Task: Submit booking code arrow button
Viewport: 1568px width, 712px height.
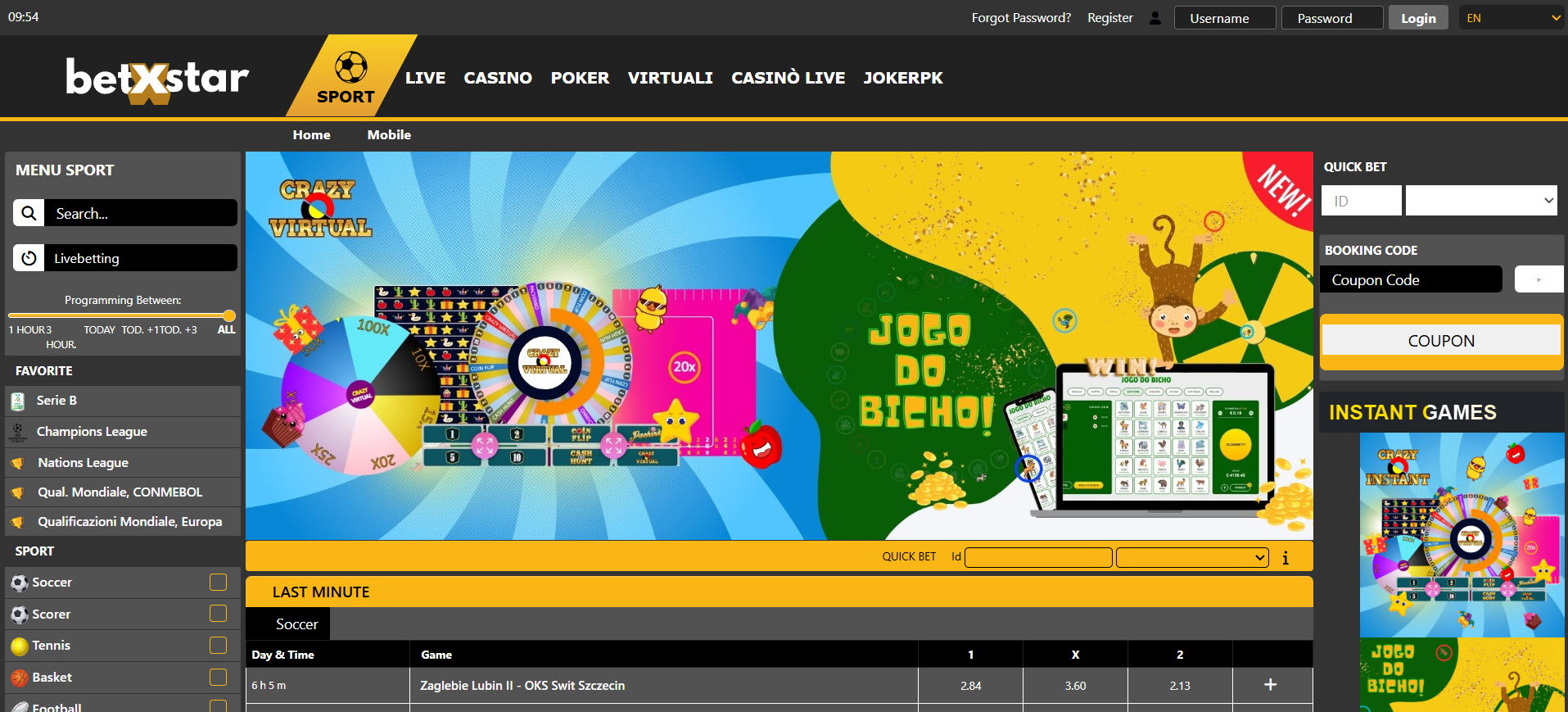Action: 1539,279
